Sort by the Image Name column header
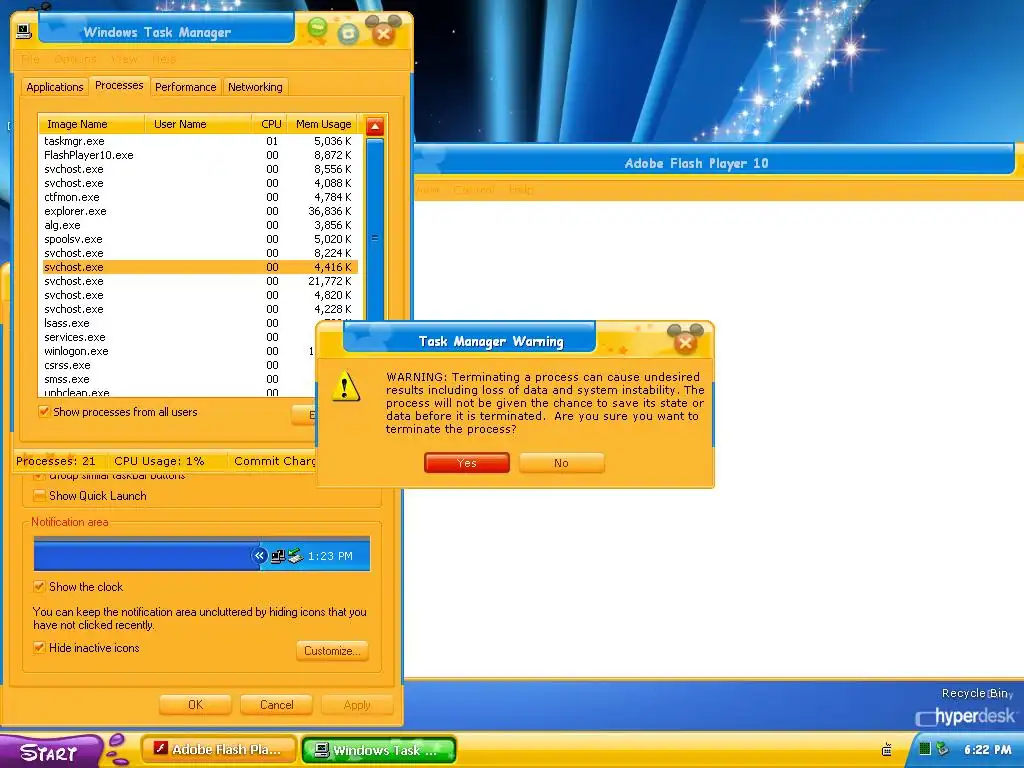The width and height of the screenshot is (1024, 768). [x=91, y=124]
